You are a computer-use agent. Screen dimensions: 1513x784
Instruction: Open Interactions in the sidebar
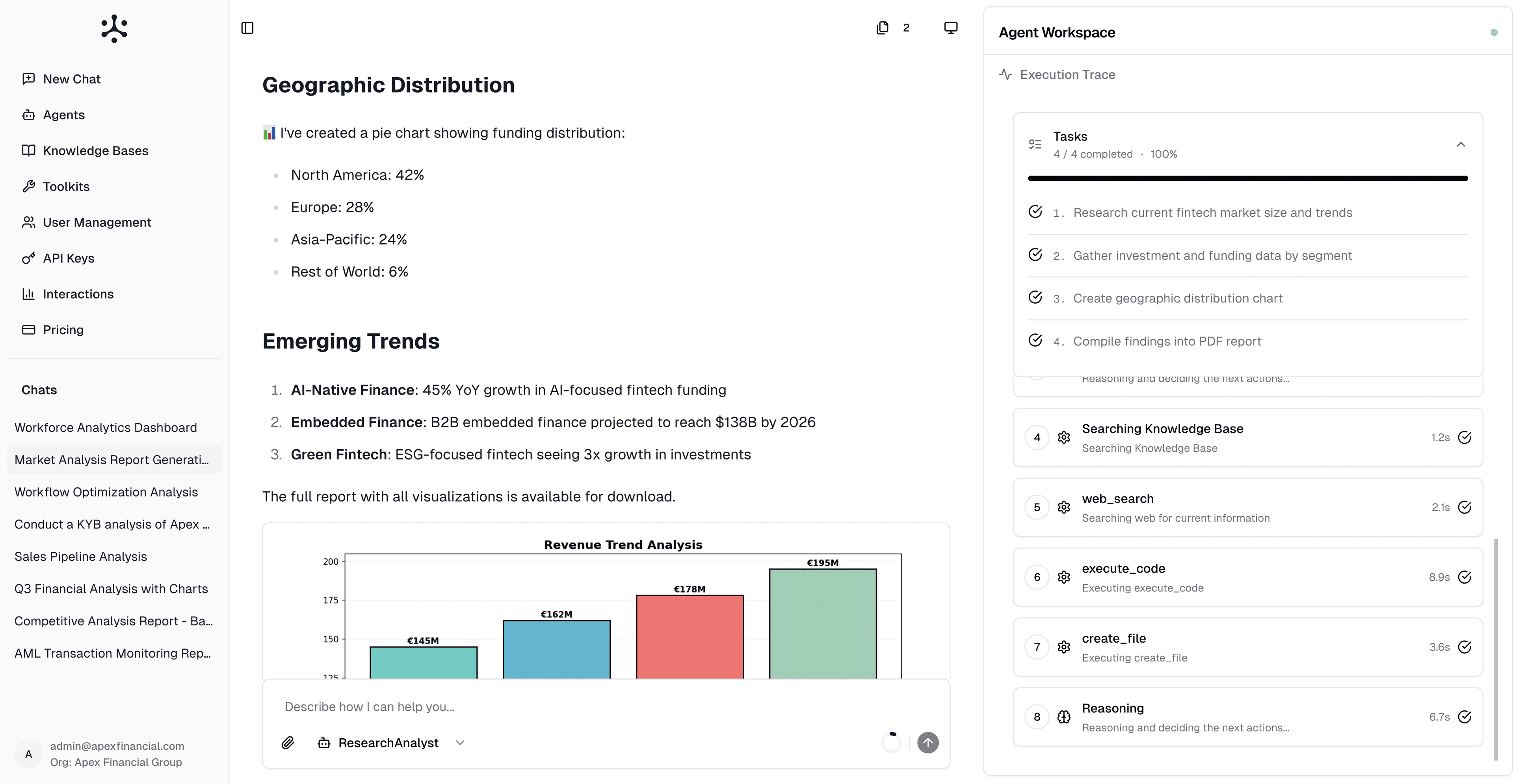pyautogui.click(x=114, y=294)
